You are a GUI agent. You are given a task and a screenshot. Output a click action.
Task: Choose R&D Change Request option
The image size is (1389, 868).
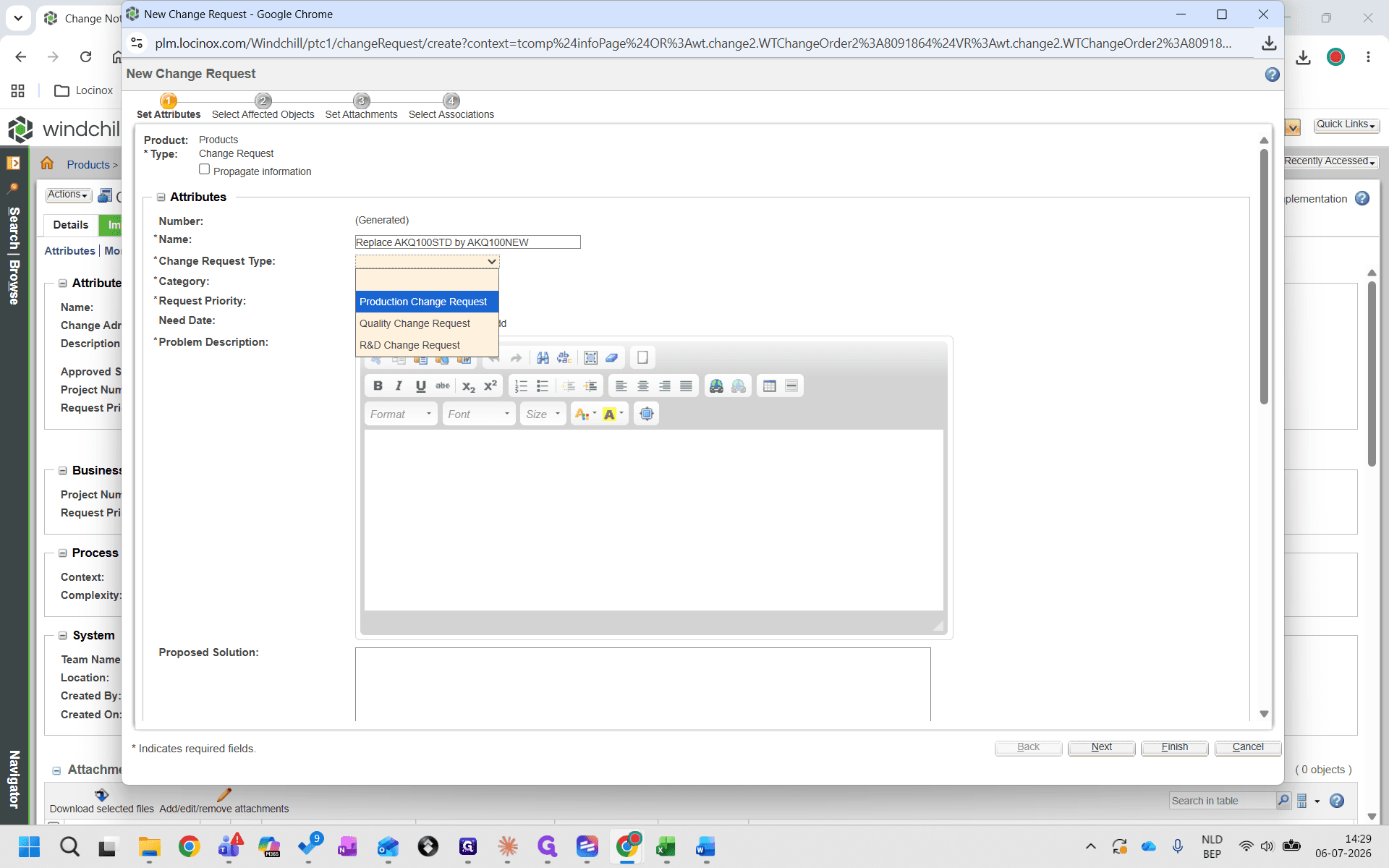click(x=427, y=345)
